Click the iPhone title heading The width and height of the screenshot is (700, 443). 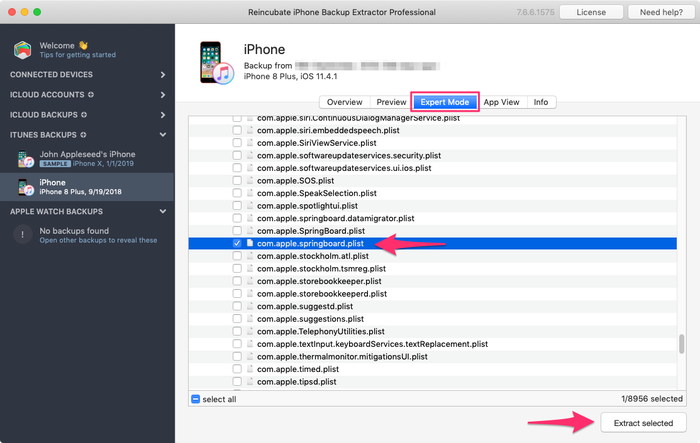pos(264,50)
